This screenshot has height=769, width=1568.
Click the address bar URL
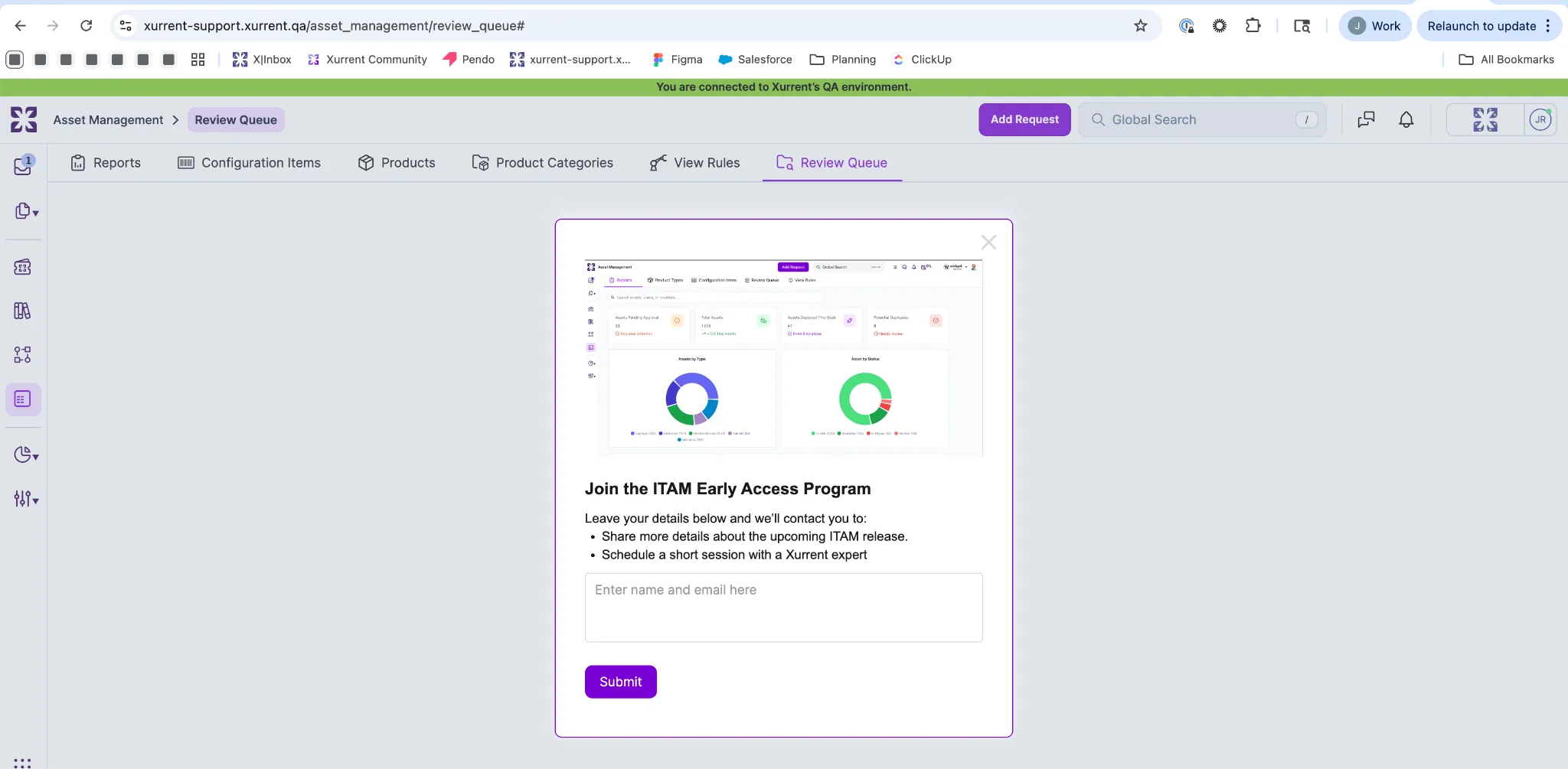point(334,26)
